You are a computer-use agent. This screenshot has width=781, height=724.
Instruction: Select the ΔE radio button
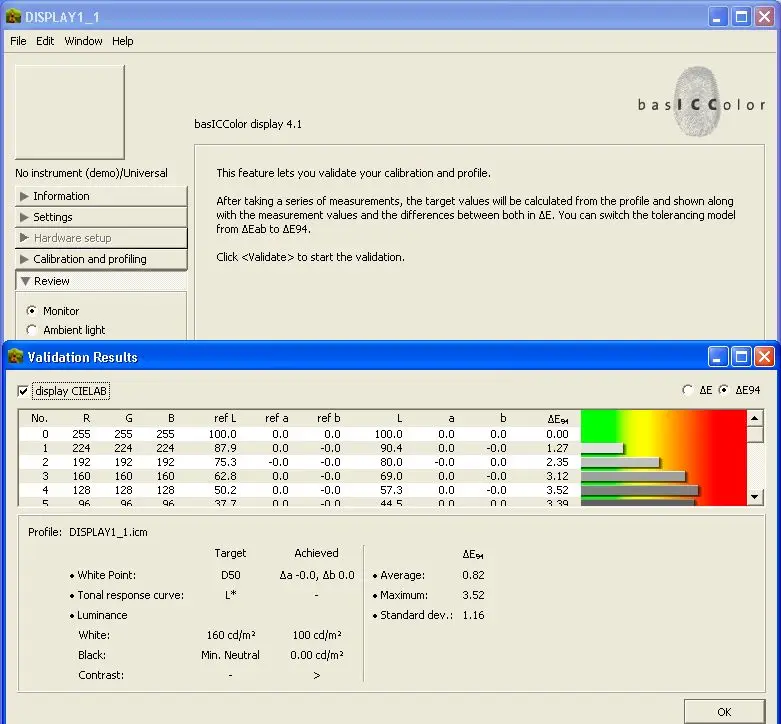click(x=688, y=390)
